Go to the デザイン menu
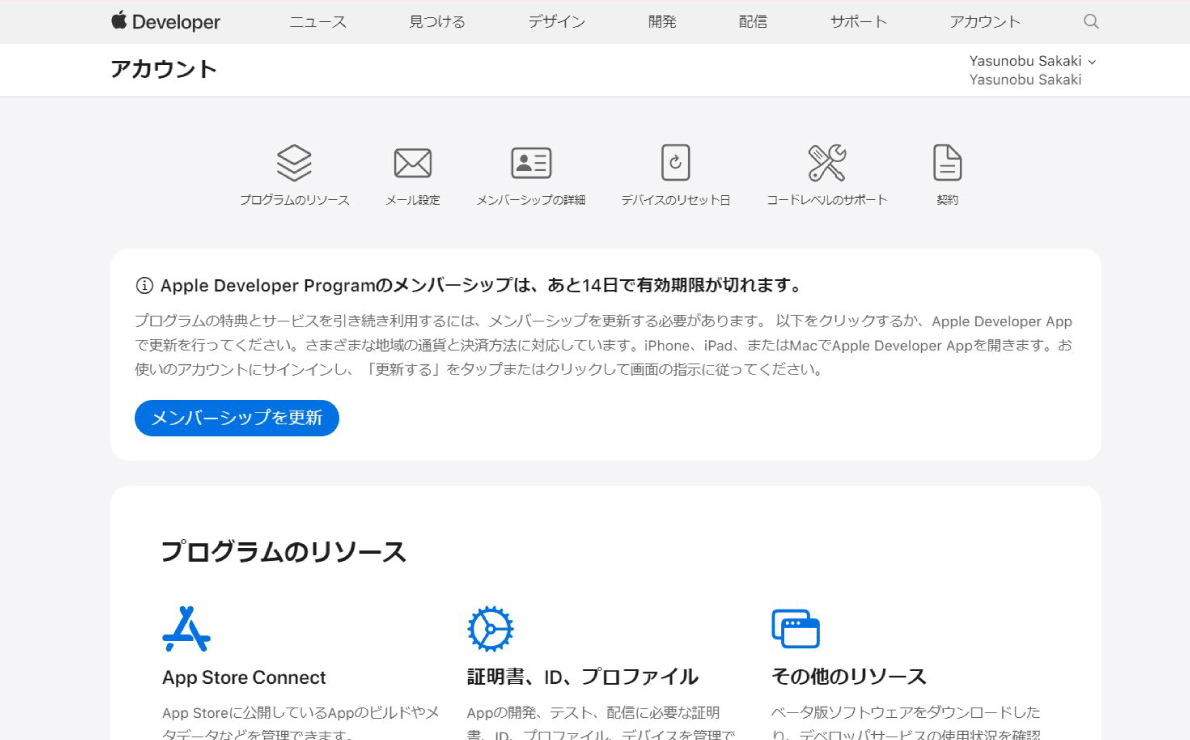 click(x=557, y=21)
